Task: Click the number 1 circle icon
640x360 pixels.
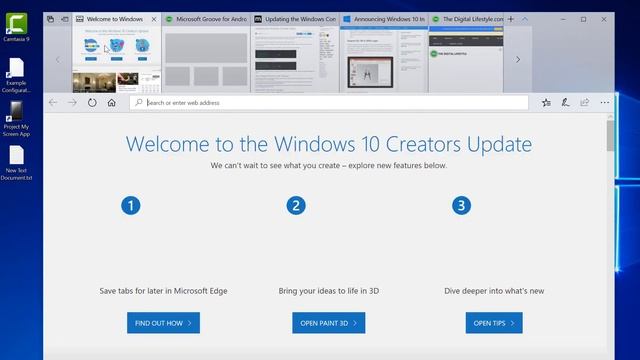Action: [x=131, y=205]
